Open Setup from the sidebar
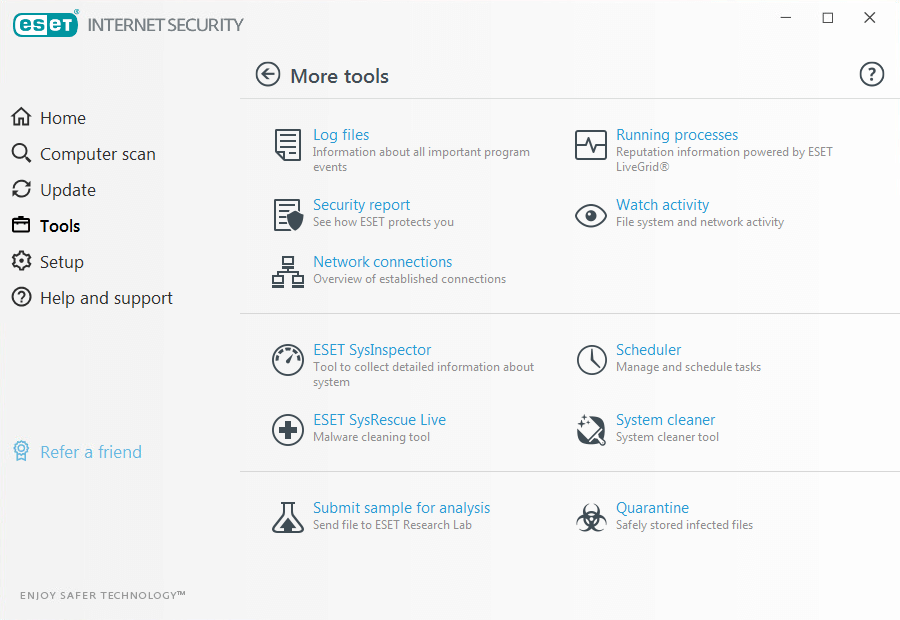The image size is (900, 620). coord(61,262)
